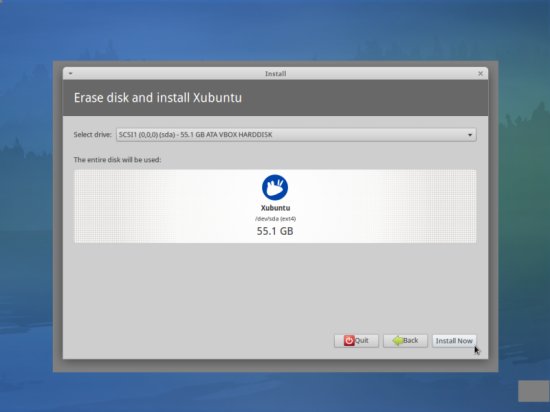Viewport: 550px width, 412px height.
Task: Select the bold Xubuntu partition name
Action: pos(275,208)
